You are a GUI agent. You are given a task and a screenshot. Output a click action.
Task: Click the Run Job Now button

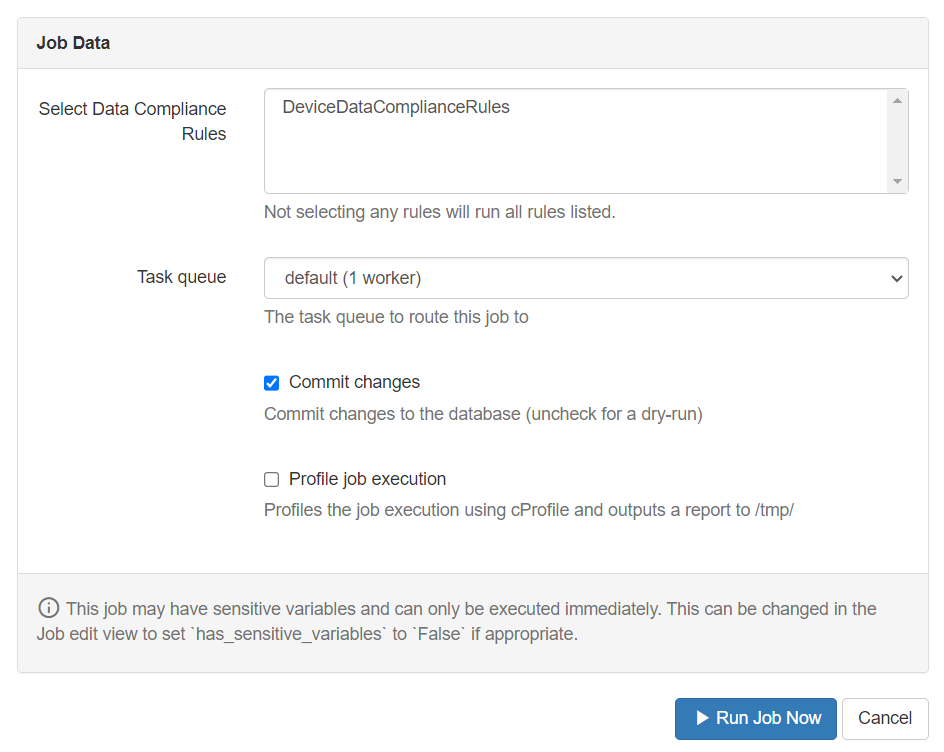755,718
